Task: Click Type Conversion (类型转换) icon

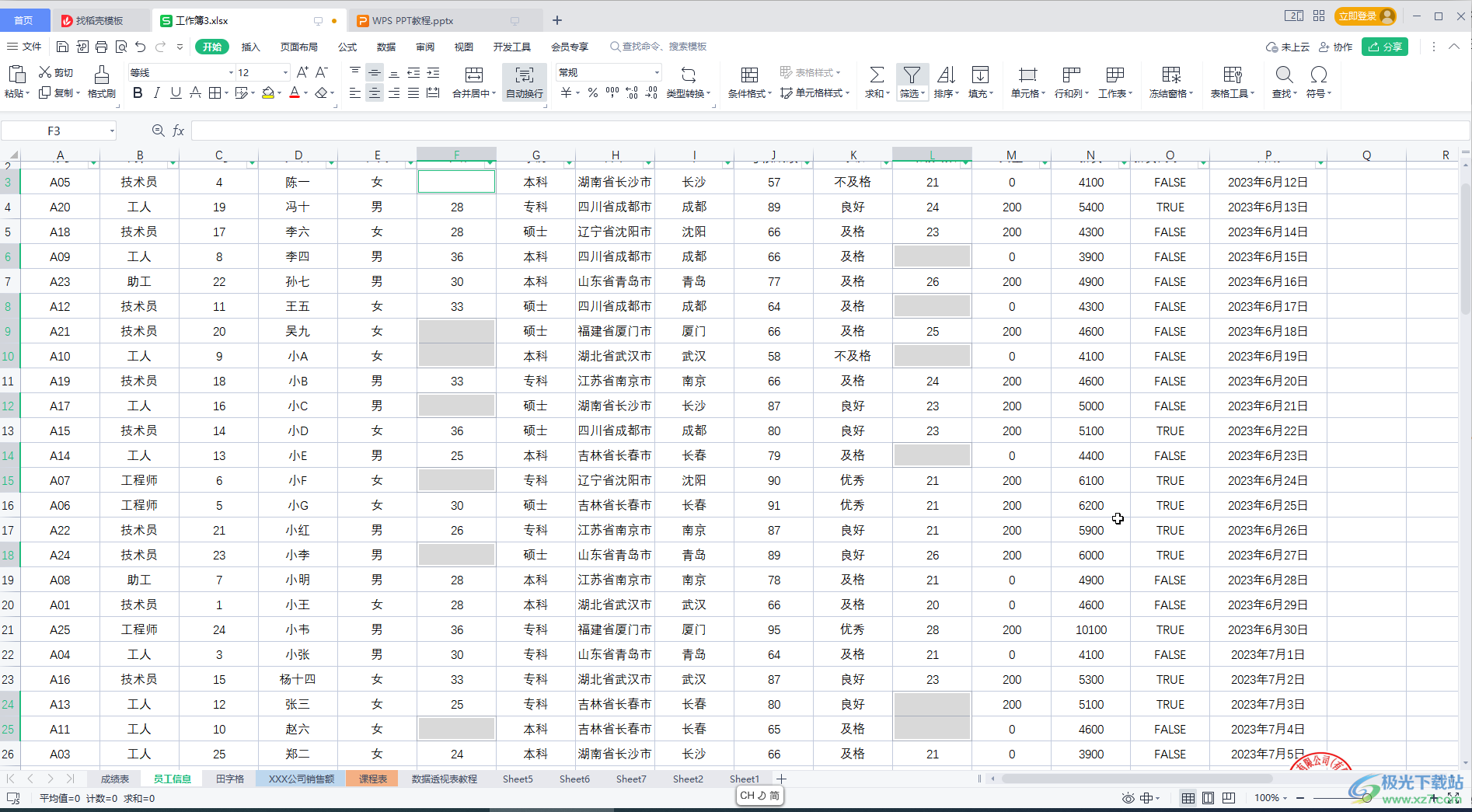Action: 689,75
